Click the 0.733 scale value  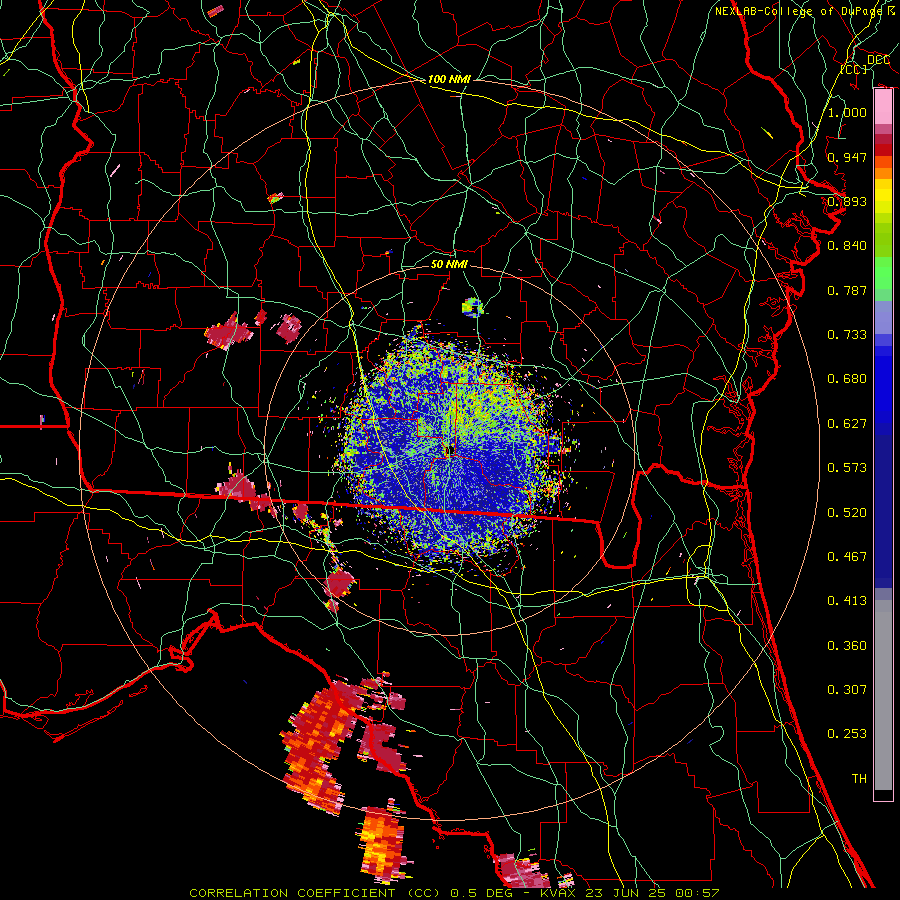click(847, 335)
